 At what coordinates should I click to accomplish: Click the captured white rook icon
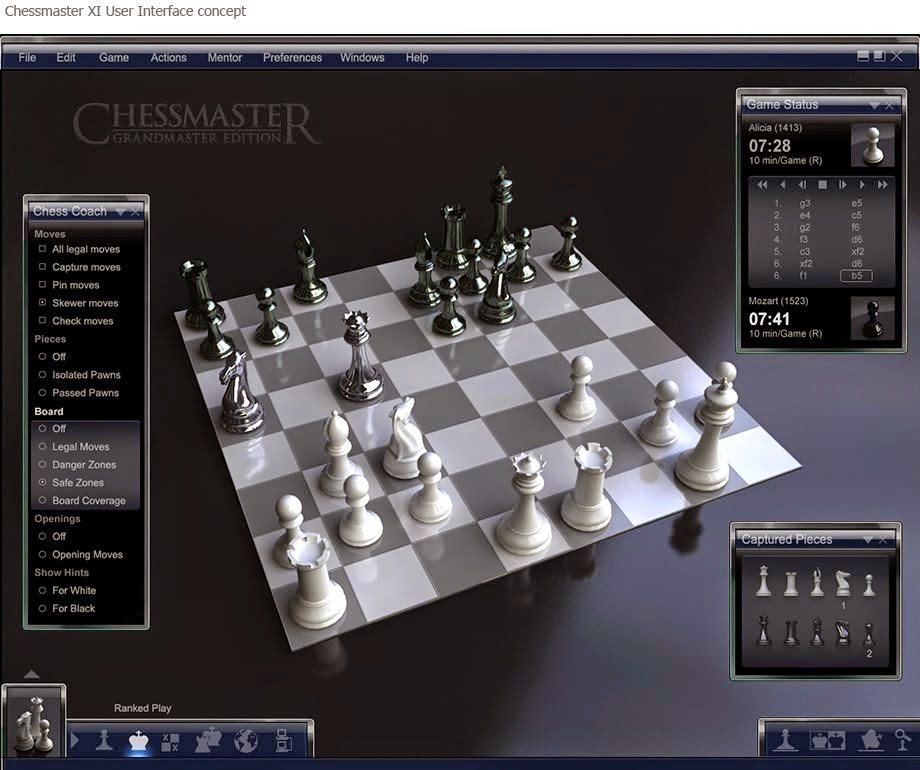point(791,583)
